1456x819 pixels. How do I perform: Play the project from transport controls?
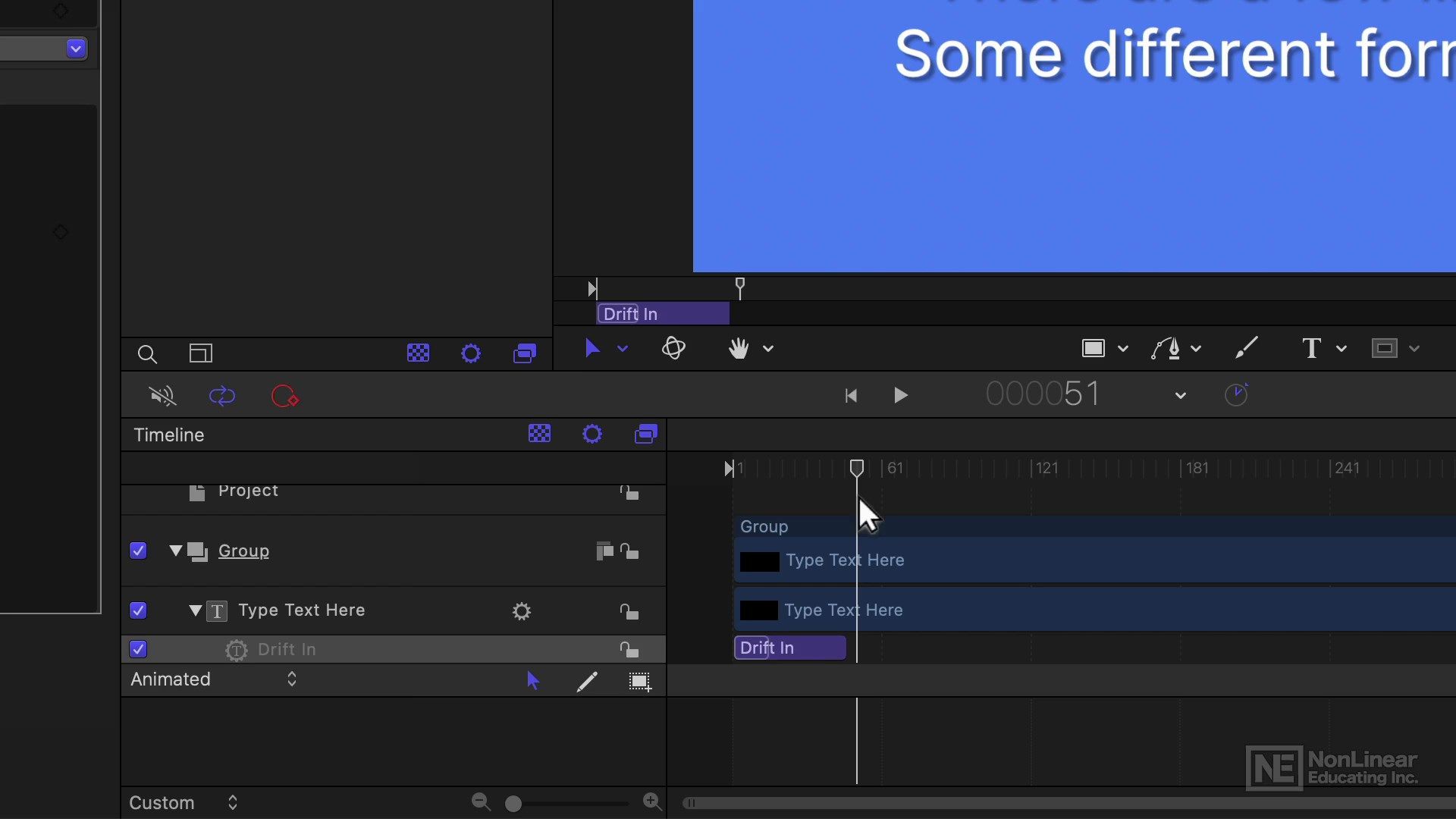pyautogui.click(x=900, y=395)
